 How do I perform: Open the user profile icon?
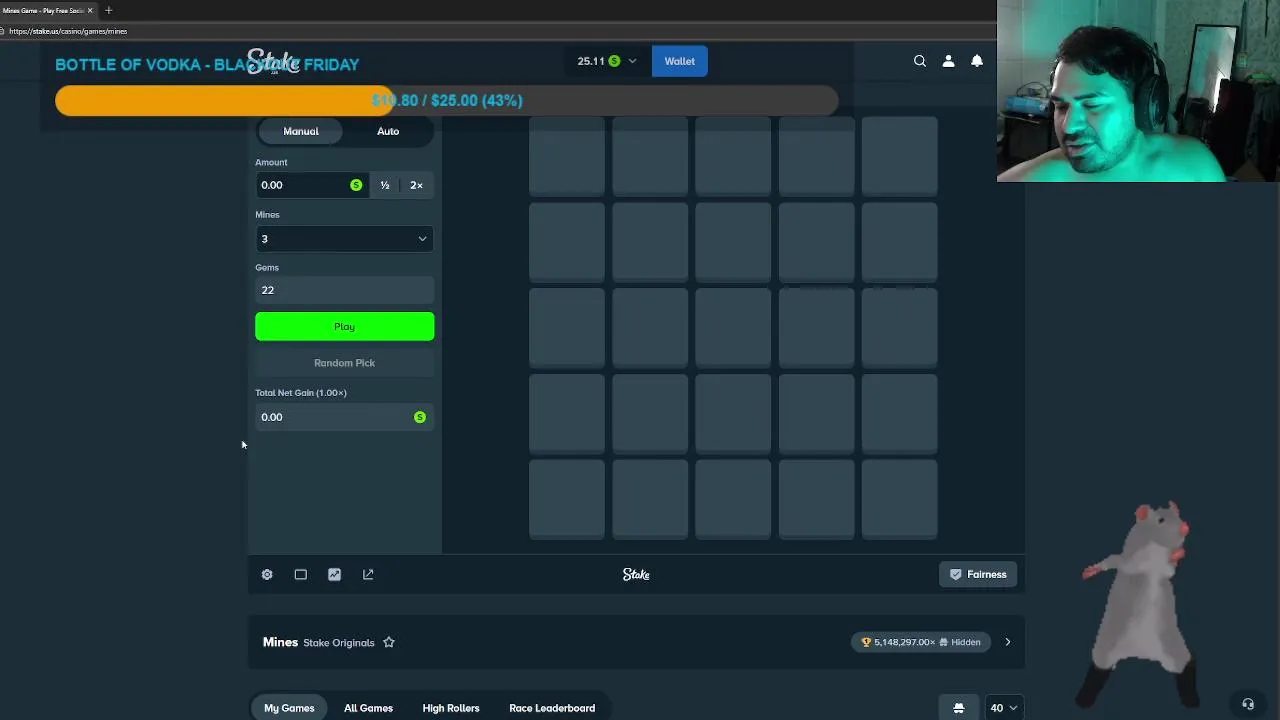pos(948,61)
